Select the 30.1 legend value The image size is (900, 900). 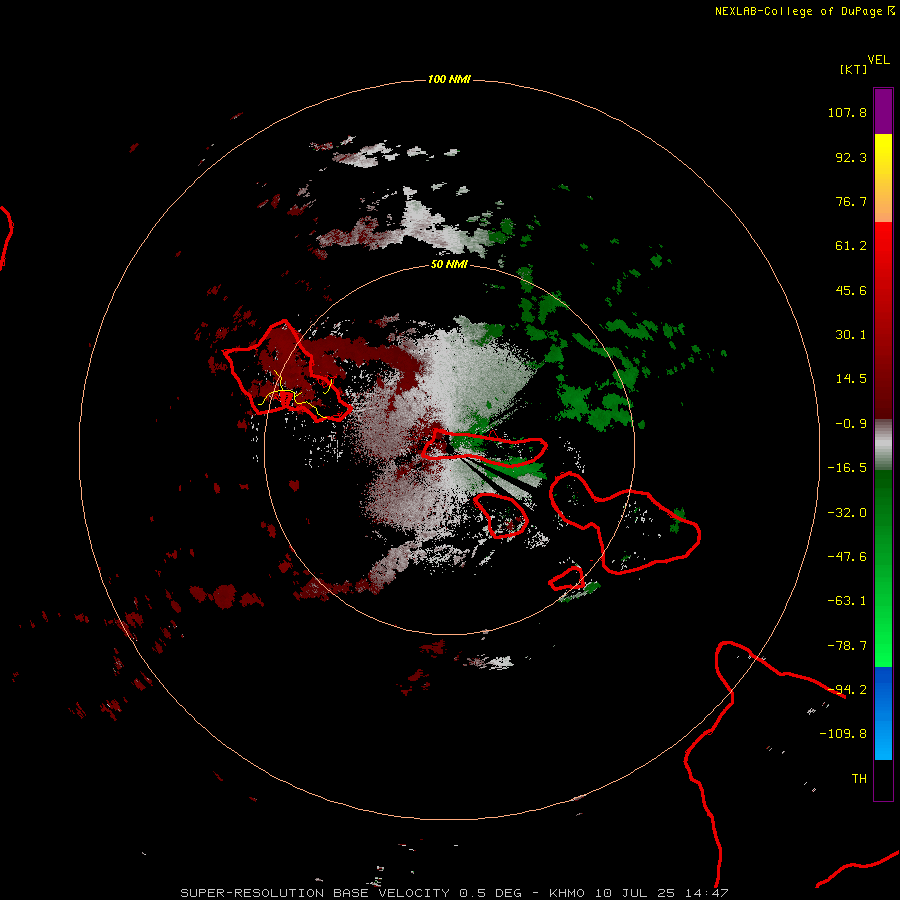[851, 335]
